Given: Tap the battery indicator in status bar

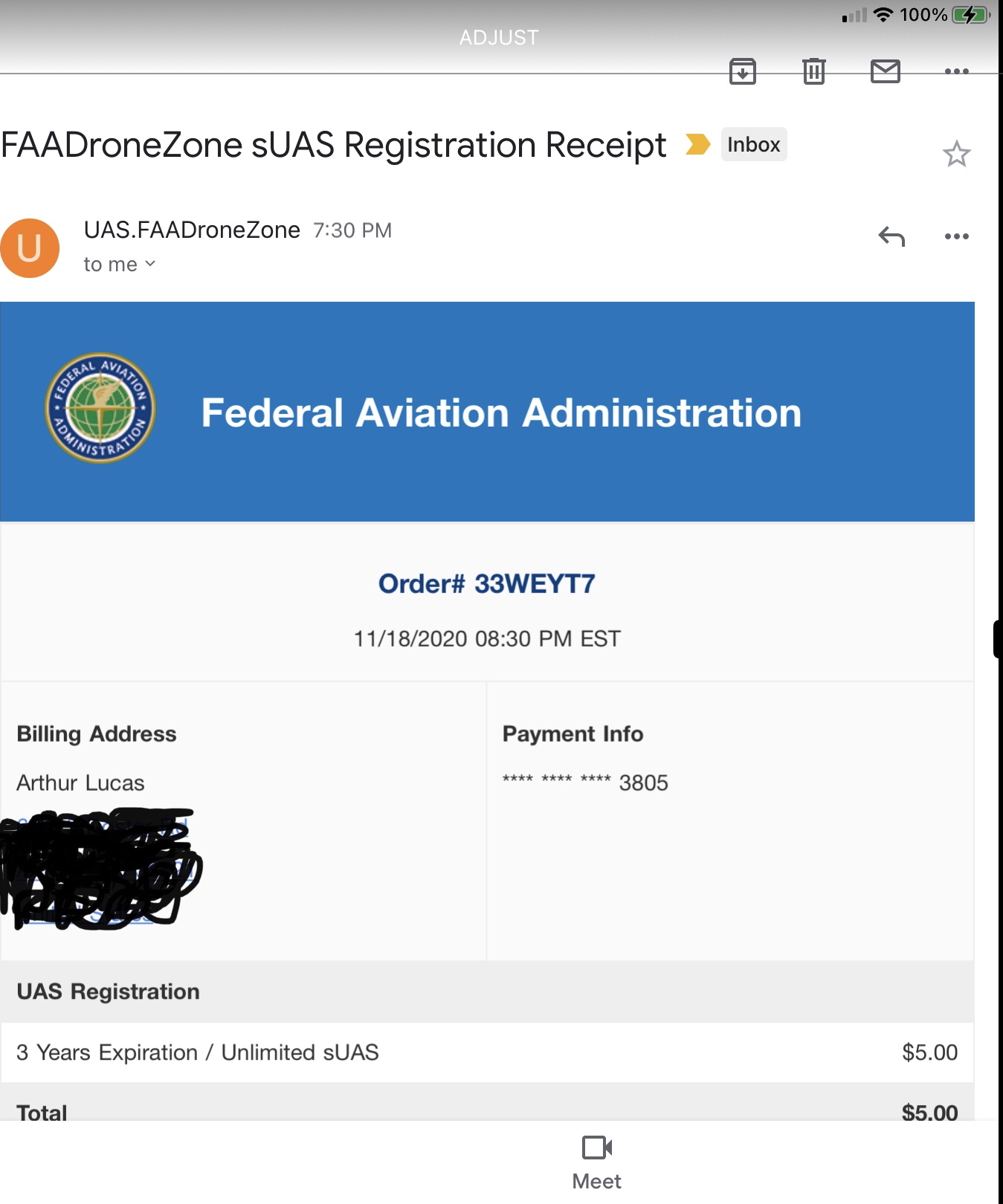Looking at the screenshot, I should click(x=971, y=15).
